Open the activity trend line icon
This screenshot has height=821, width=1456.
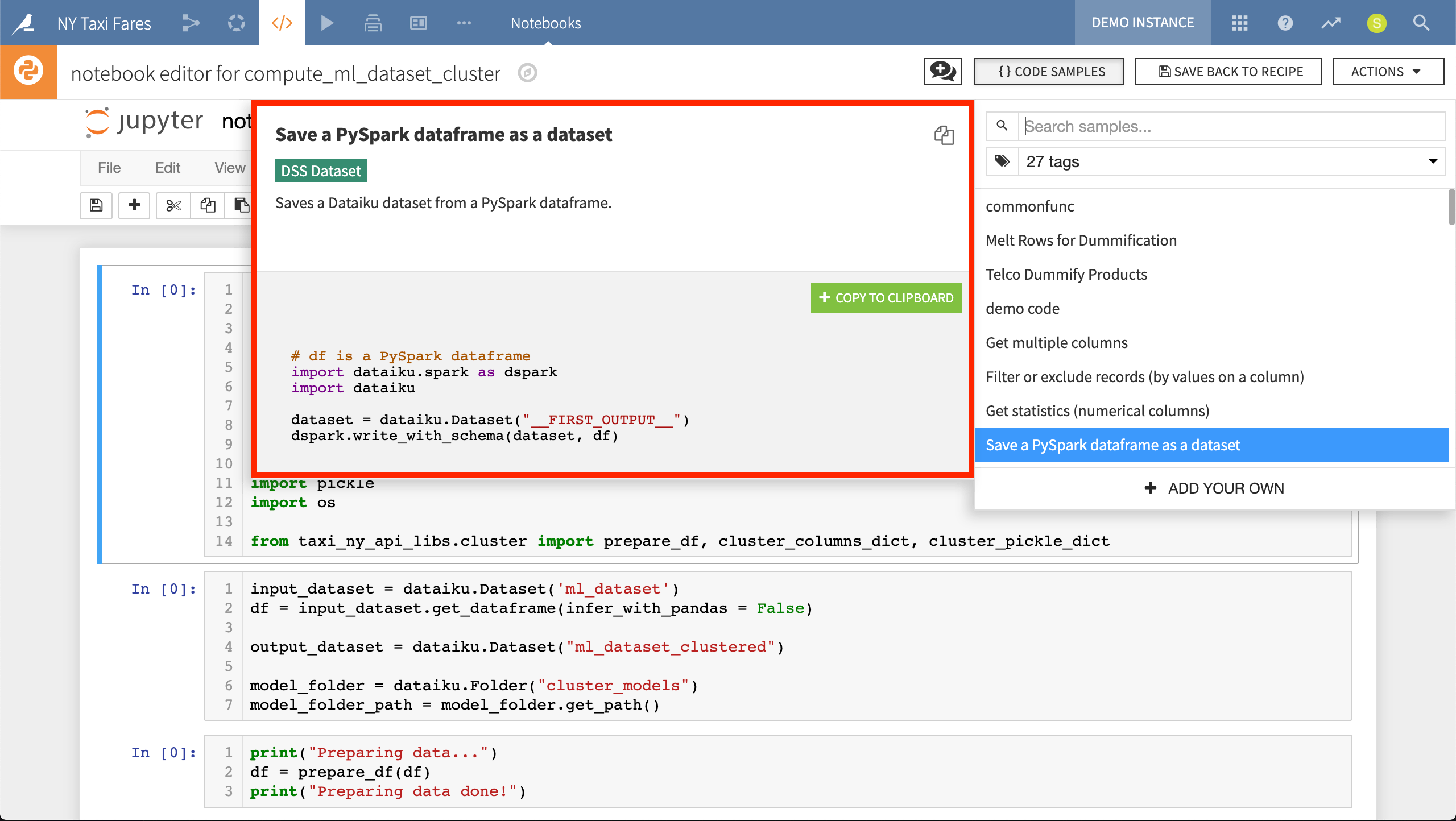coord(1330,23)
